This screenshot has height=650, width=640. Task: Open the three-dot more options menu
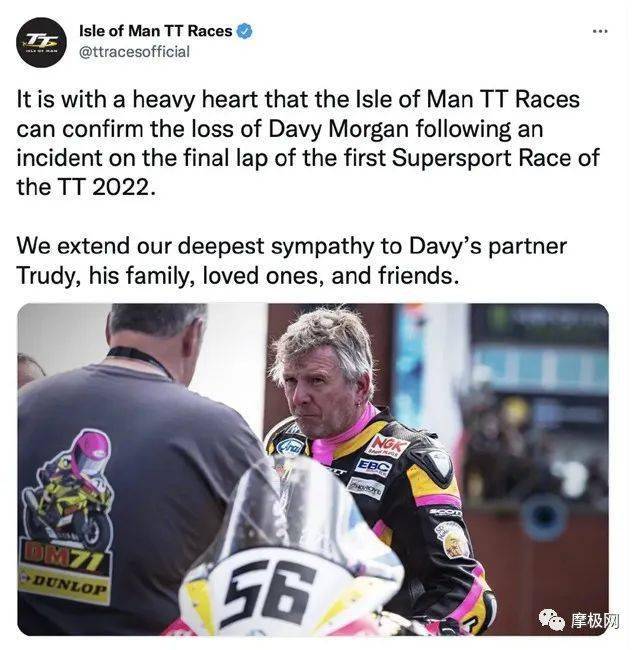pos(600,31)
